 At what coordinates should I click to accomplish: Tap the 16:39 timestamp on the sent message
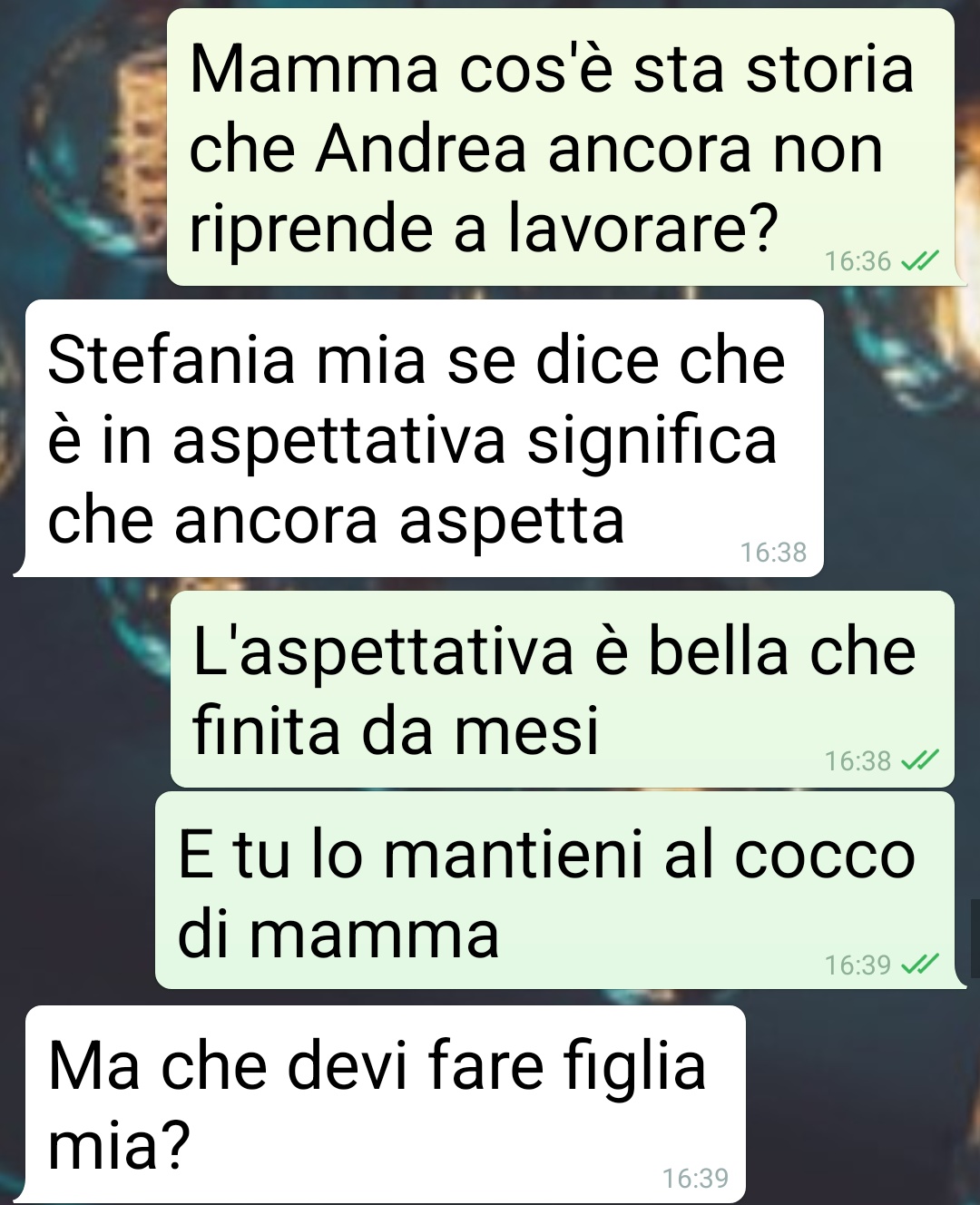pyautogui.click(x=857, y=965)
